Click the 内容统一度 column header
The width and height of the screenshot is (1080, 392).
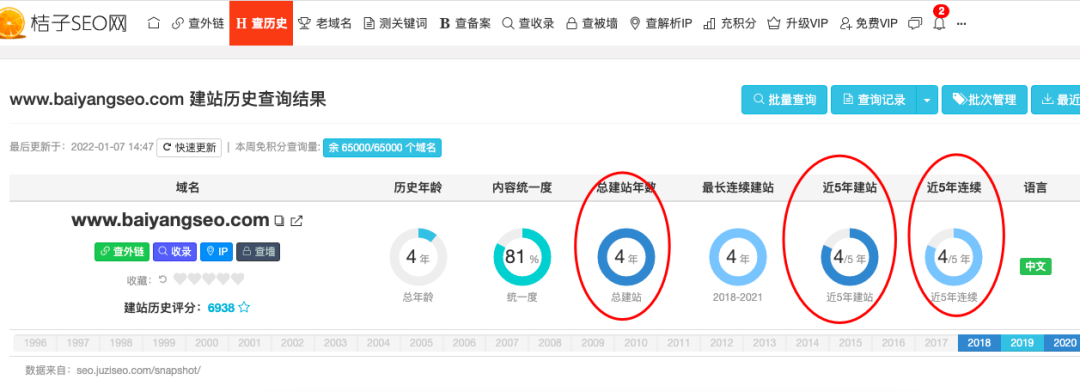[522, 187]
